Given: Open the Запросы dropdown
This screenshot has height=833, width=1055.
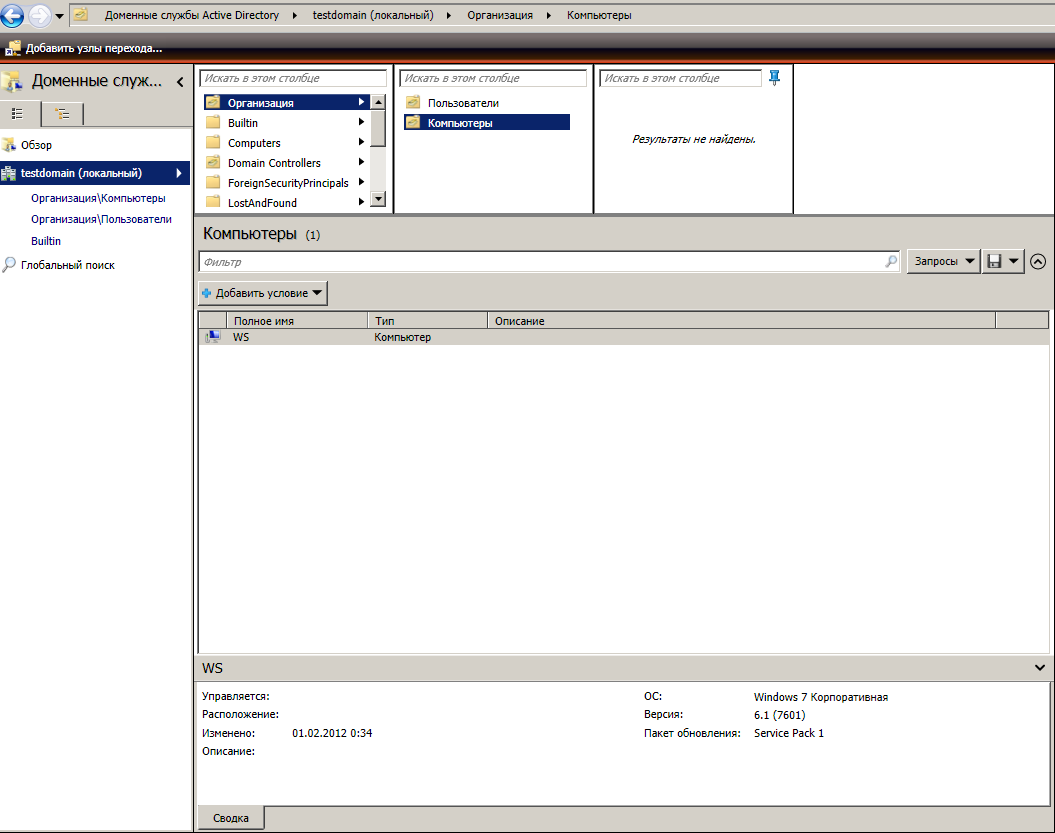Looking at the screenshot, I should (x=943, y=261).
